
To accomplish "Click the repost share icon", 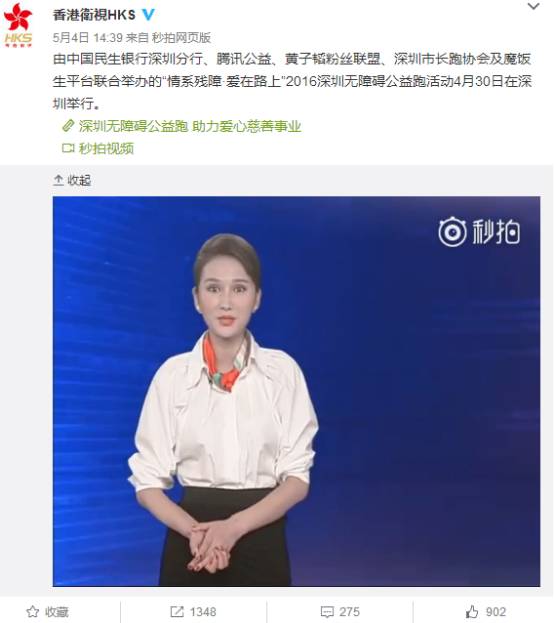I will pyautogui.click(x=177, y=611).
